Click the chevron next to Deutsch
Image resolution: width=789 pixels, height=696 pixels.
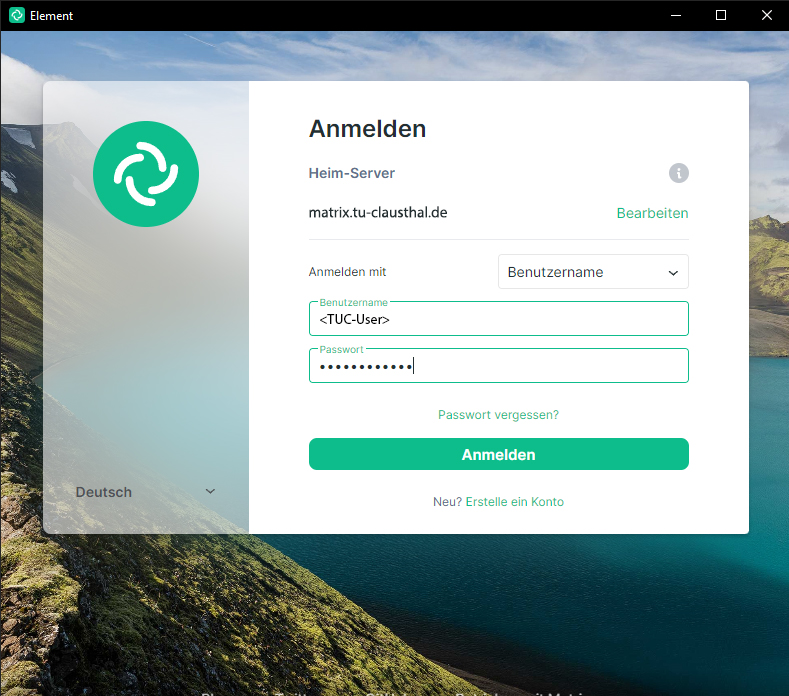[x=210, y=491]
